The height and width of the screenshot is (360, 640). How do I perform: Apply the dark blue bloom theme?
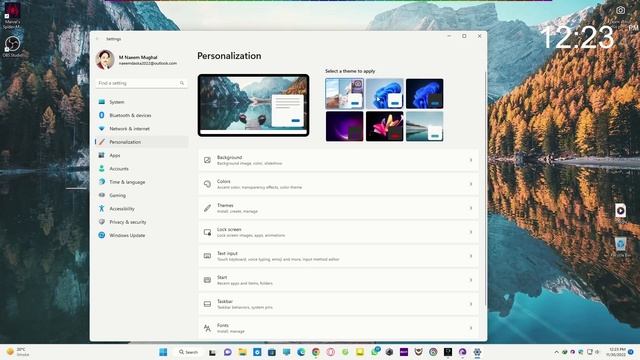tap(424, 94)
